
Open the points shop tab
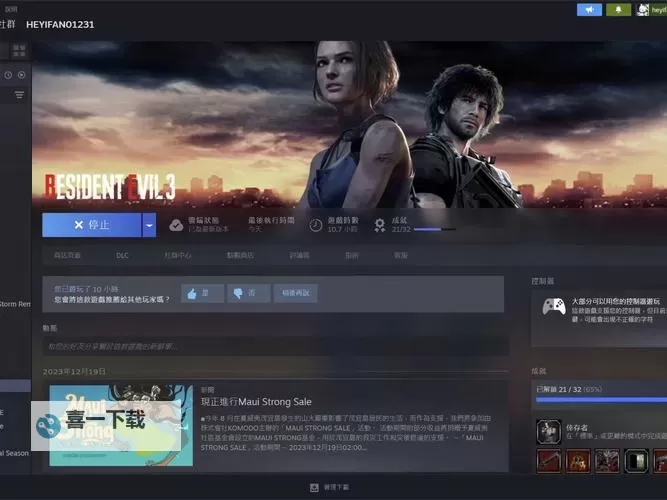(x=240, y=255)
